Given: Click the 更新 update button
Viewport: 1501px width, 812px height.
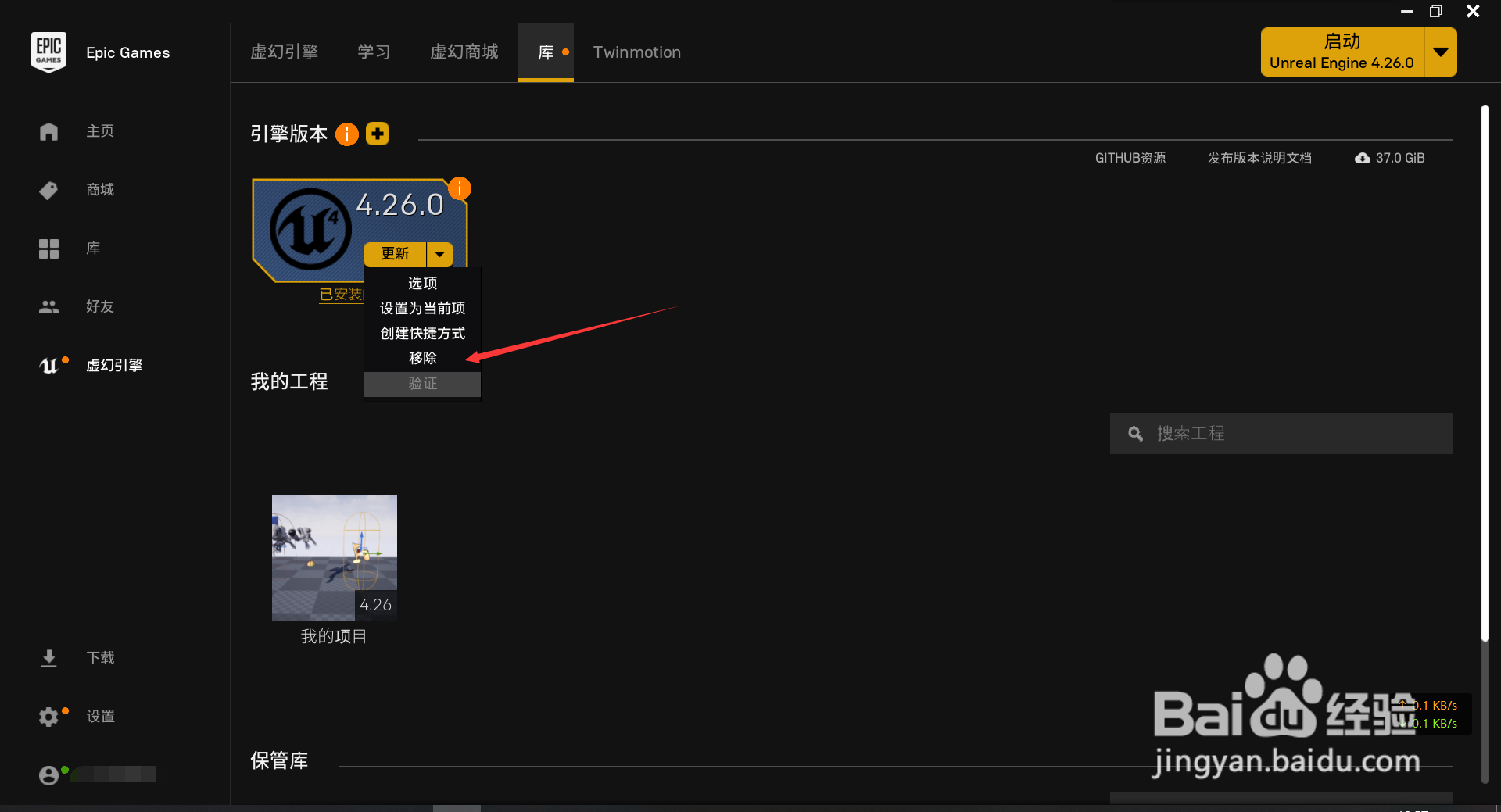Looking at the screenshot, I should [x=395, y=254].
